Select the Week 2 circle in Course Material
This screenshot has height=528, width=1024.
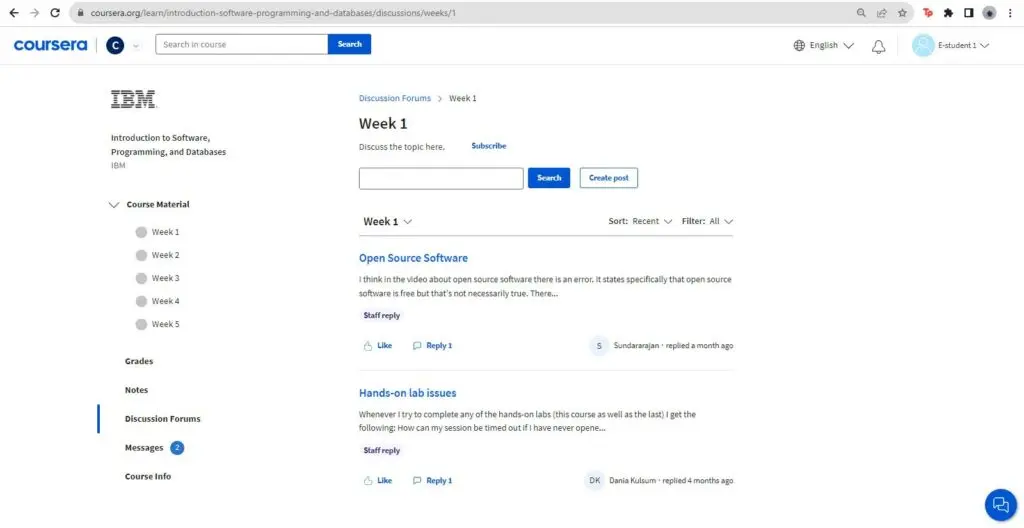pos(141,255)
